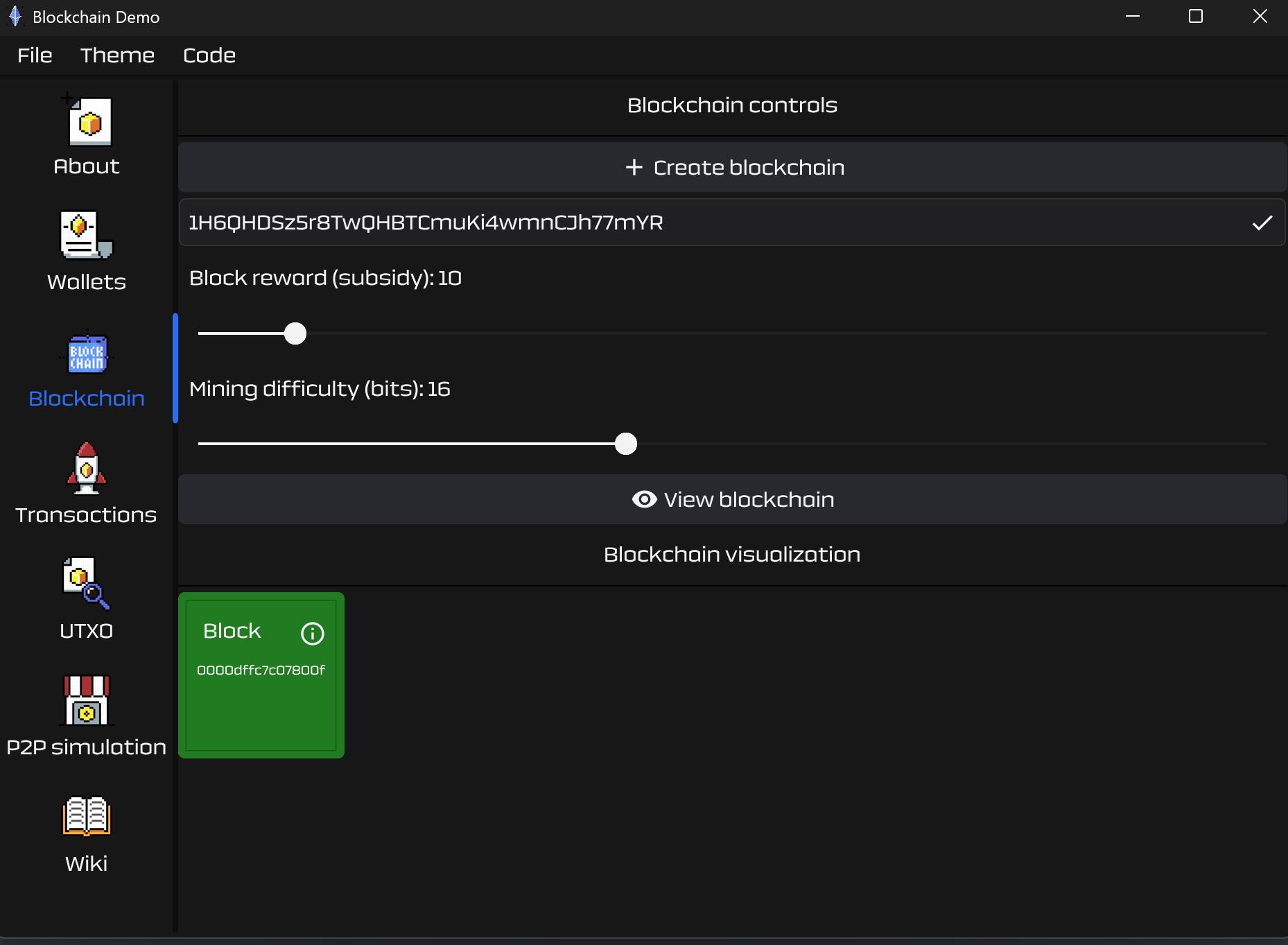The width and height of the screenshot is (1288, 945).
Task: Open the Wiki book icon
Action: 87,816
